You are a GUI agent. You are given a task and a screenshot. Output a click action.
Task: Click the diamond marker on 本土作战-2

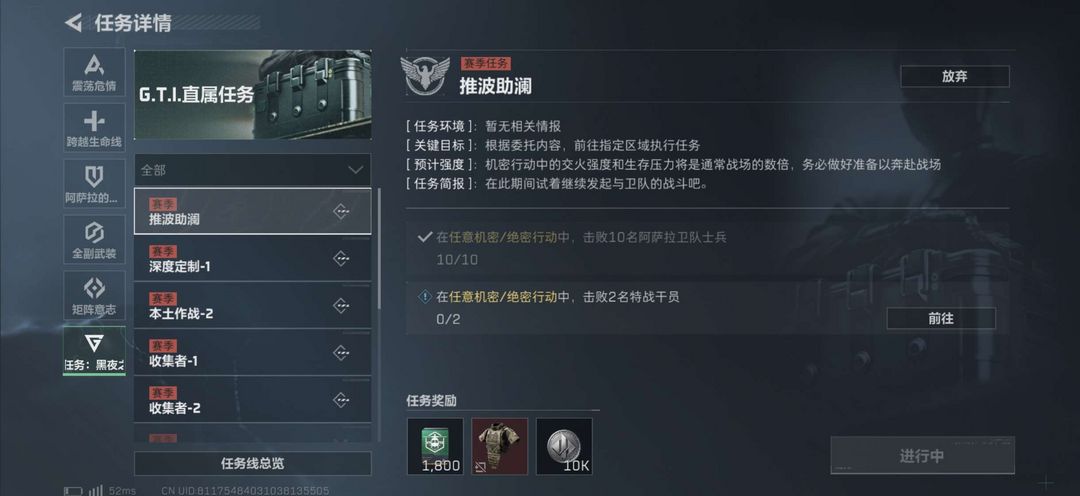[x=341, y=306]
